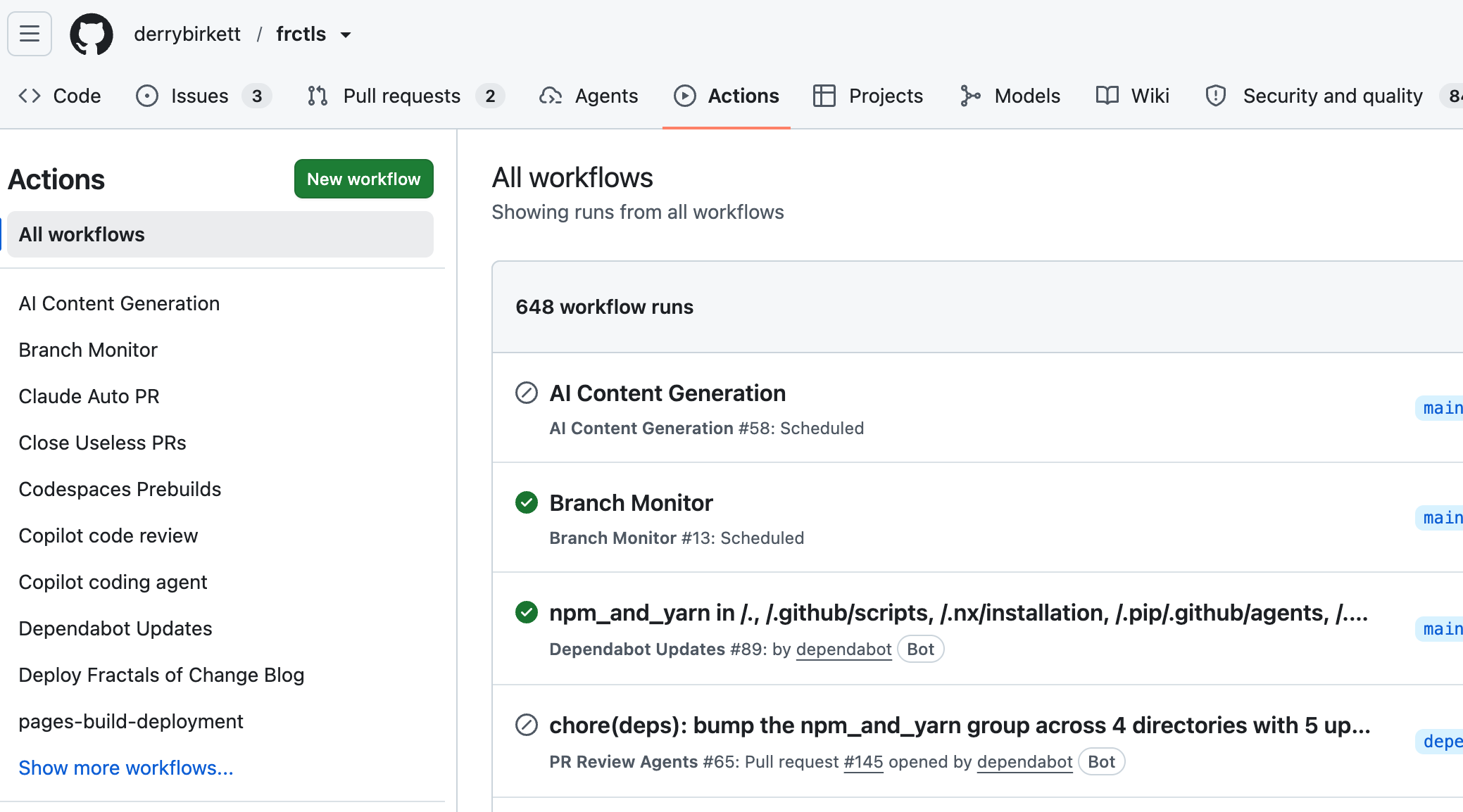
Task: Click skipped status icon for chore(deps) run
Action: pos(527,725)
